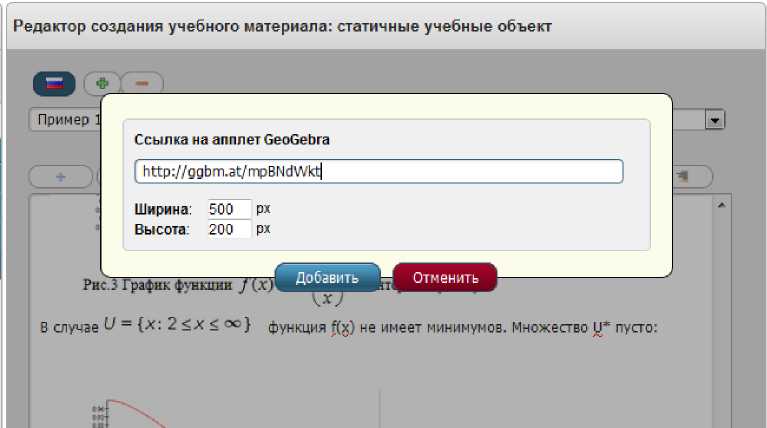
Task: Click the partly hidden toolbar icon right of dialog
Action: coord(691,176)
